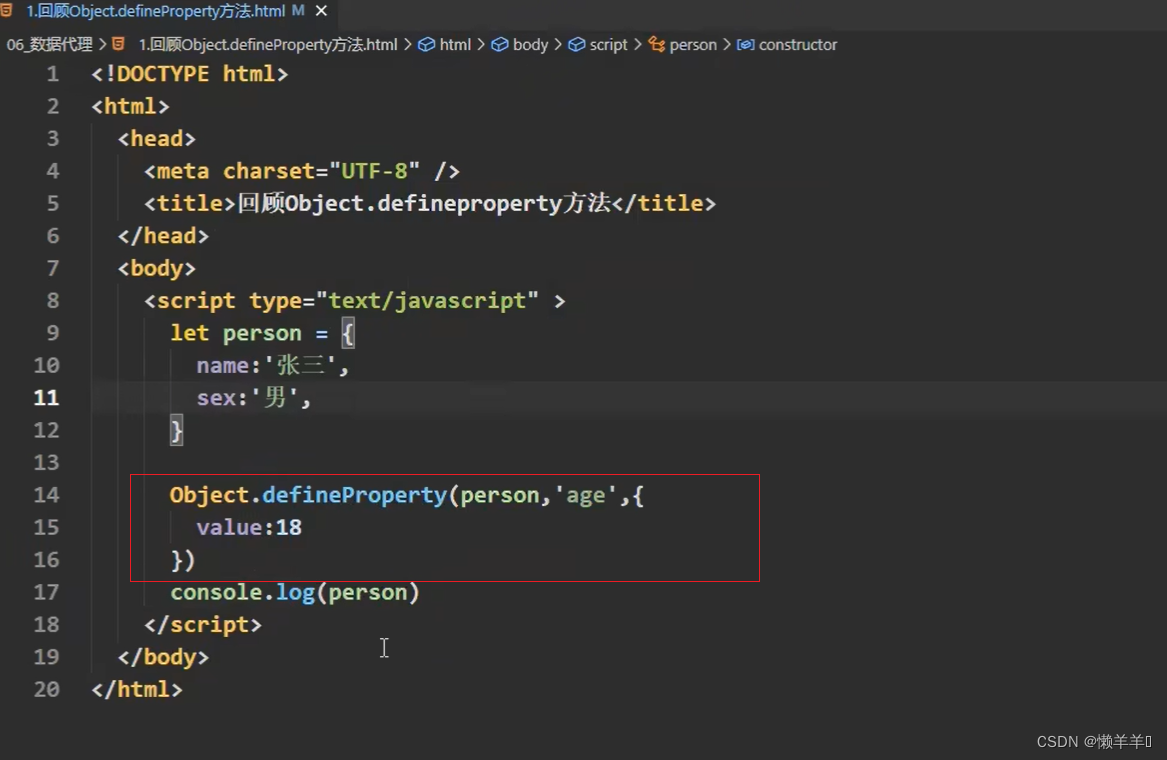The width and height of the screenshot is (1167, 760).
Task: Select the person breadcrumb symbol
Action: pyautogui.click(x=692, y=45)
